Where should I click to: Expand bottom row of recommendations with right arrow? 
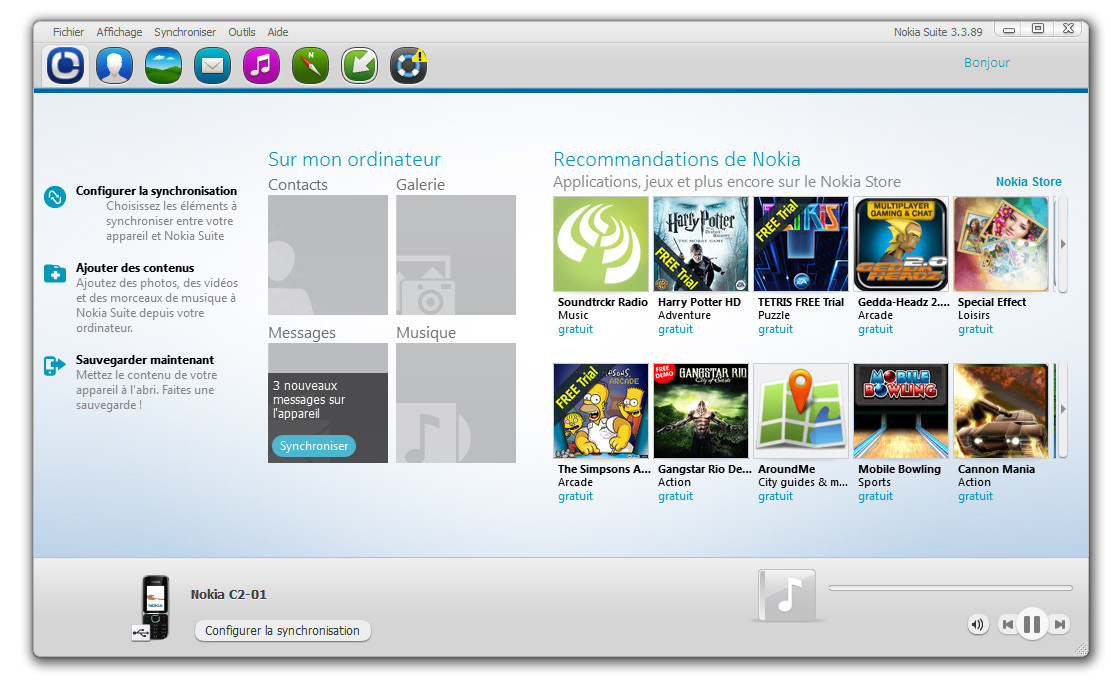1062,410
